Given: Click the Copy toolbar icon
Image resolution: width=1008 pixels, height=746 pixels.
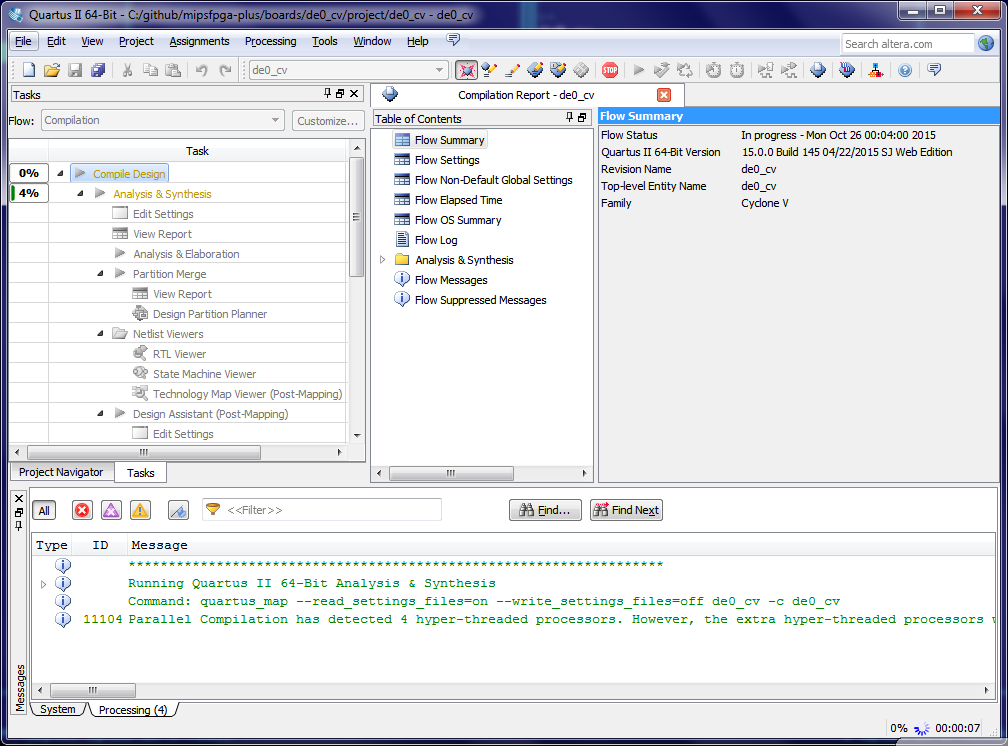Looking at the screenshot, I should coord(150,69).
